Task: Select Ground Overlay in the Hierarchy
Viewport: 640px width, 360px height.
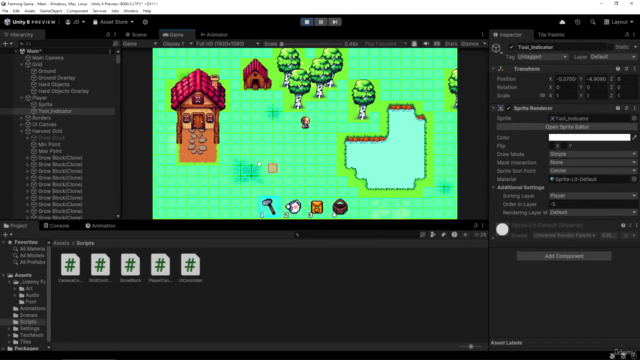Action: (x=56, y=78)
